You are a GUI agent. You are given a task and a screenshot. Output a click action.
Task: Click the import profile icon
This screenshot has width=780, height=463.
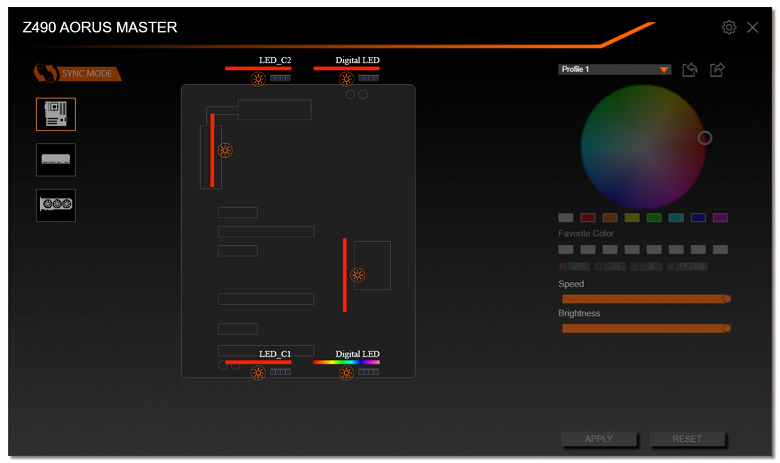(x=690, y=70)
